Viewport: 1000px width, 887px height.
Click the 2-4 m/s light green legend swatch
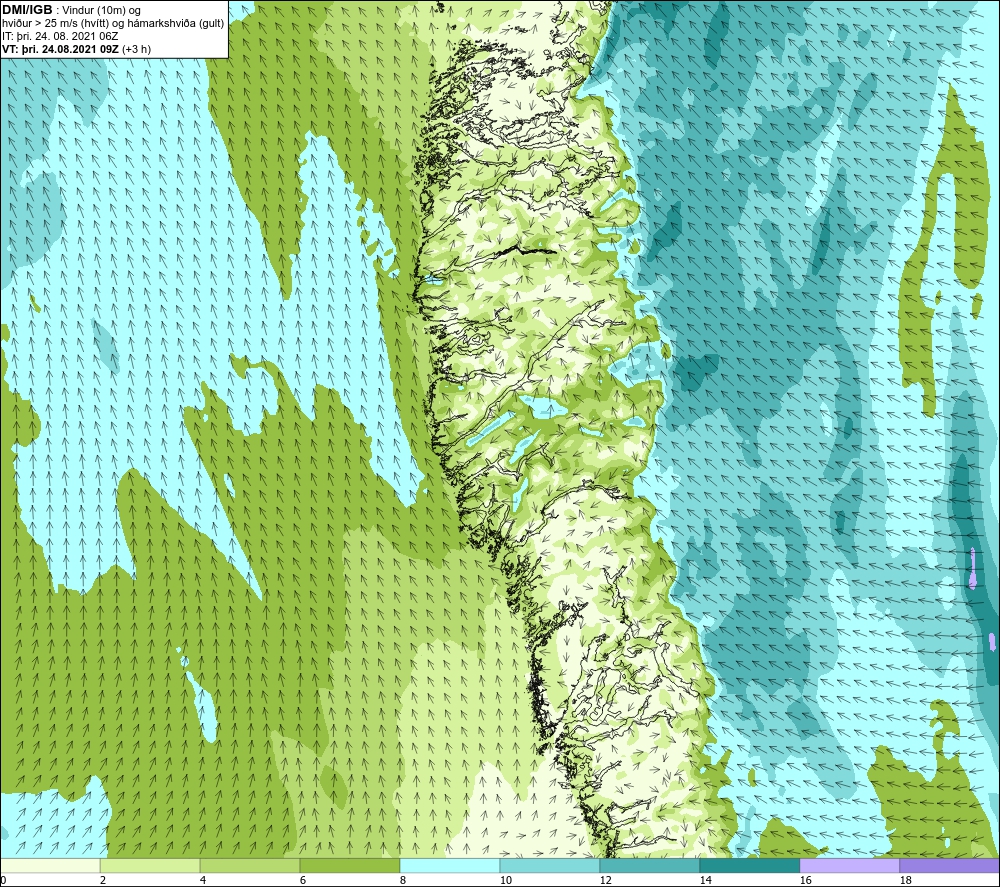[x=150, y=865]
